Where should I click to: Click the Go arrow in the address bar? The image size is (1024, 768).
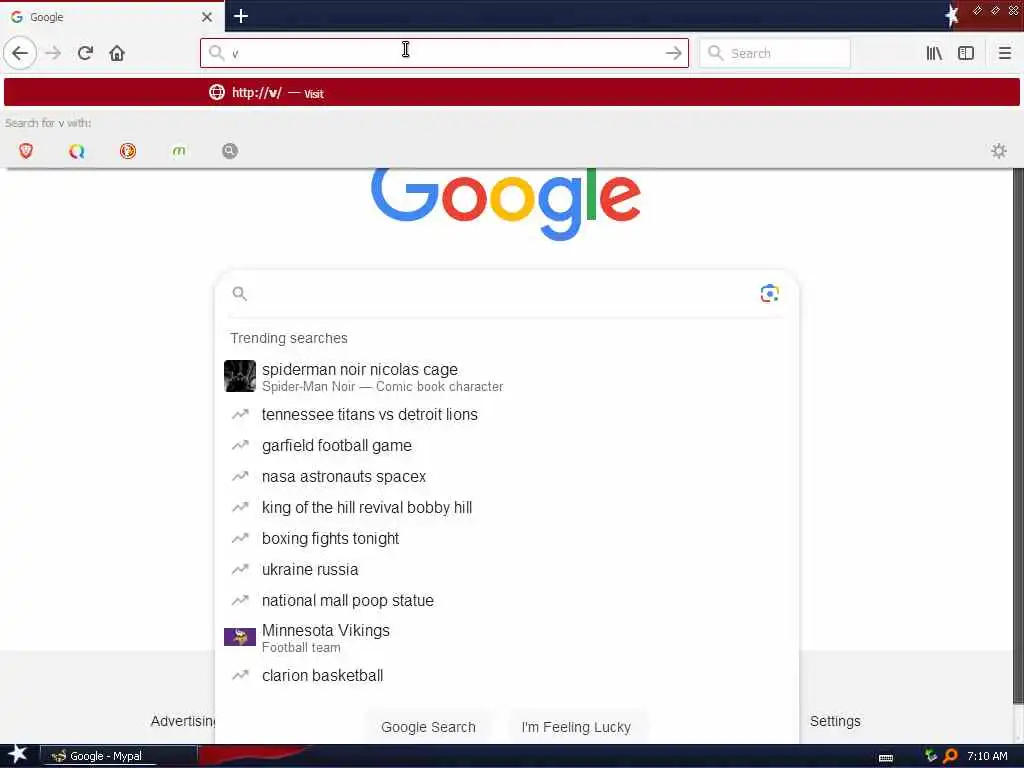[x=673, y=54]
